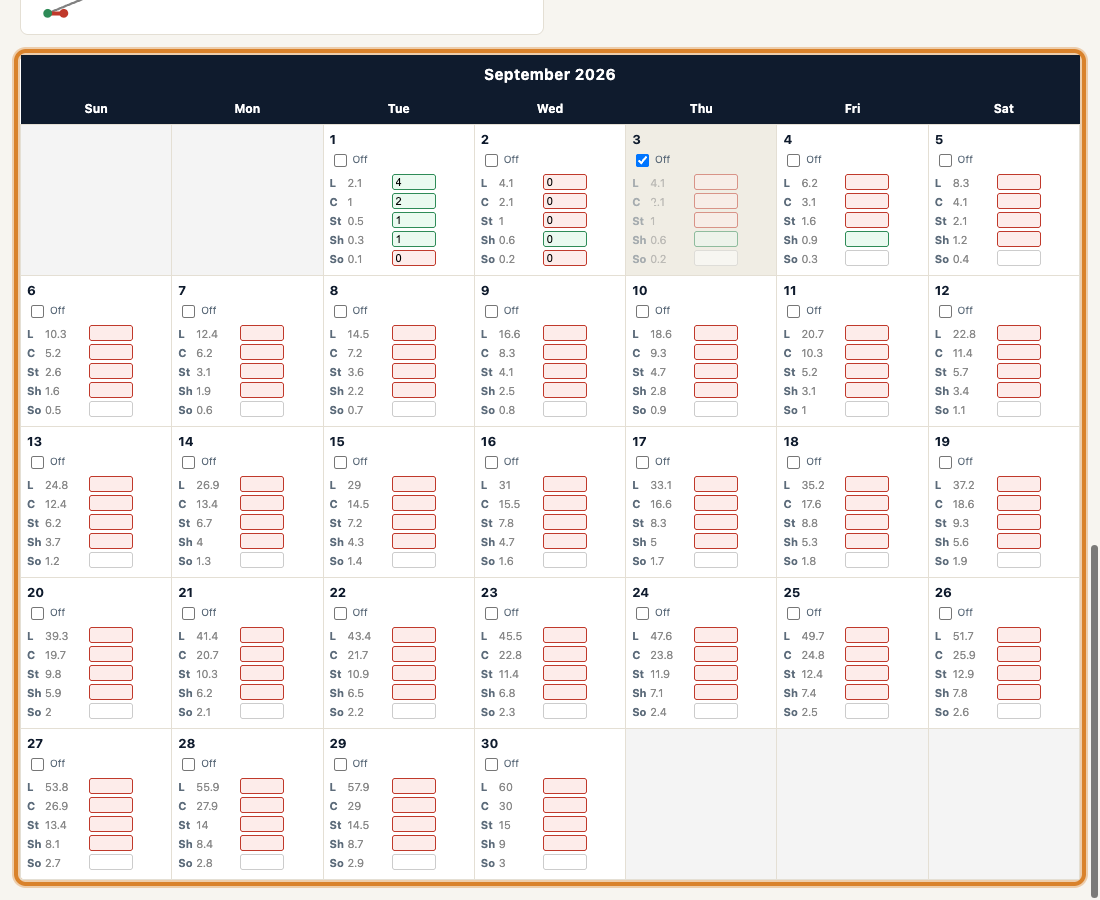The image size is (1100, 900).
Task: Click the Sat column header
Action: coord(1004,109)
